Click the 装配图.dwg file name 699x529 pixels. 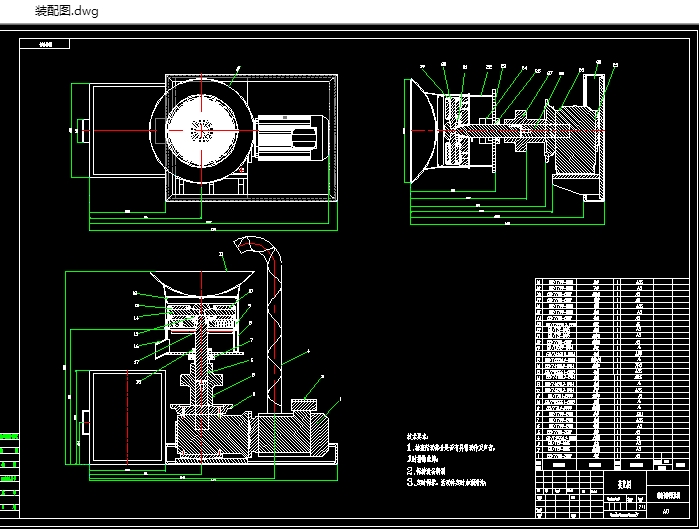(x=66, y=11)
